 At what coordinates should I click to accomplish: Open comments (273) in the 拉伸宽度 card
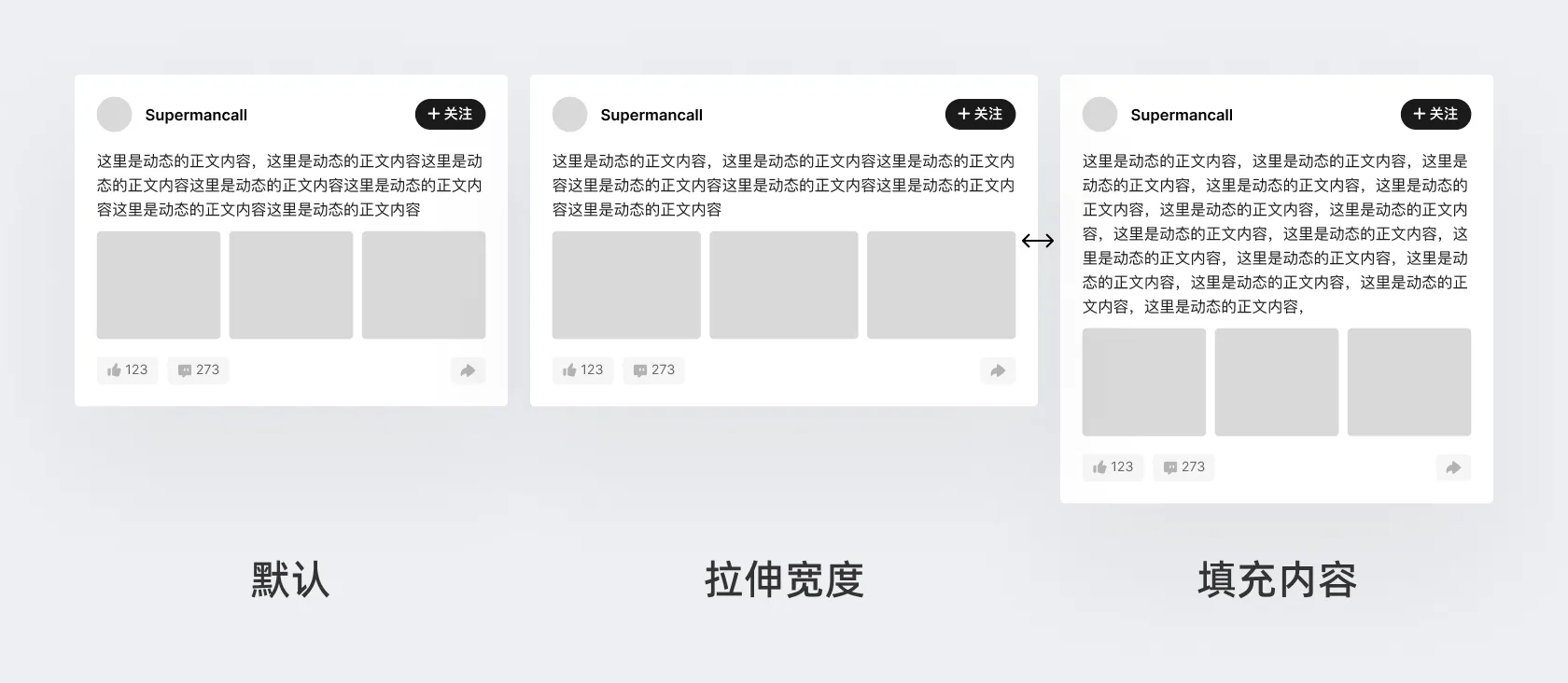pos(653,370)
